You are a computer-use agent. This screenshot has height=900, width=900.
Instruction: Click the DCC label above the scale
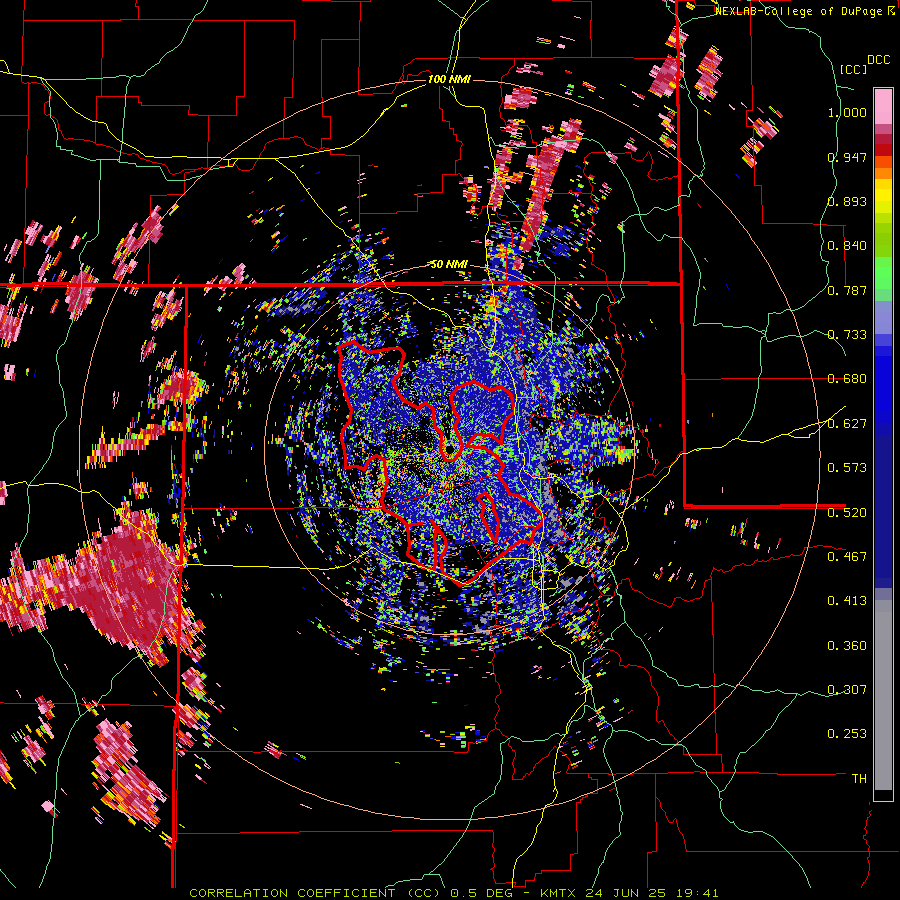click(x=879, y=60)
